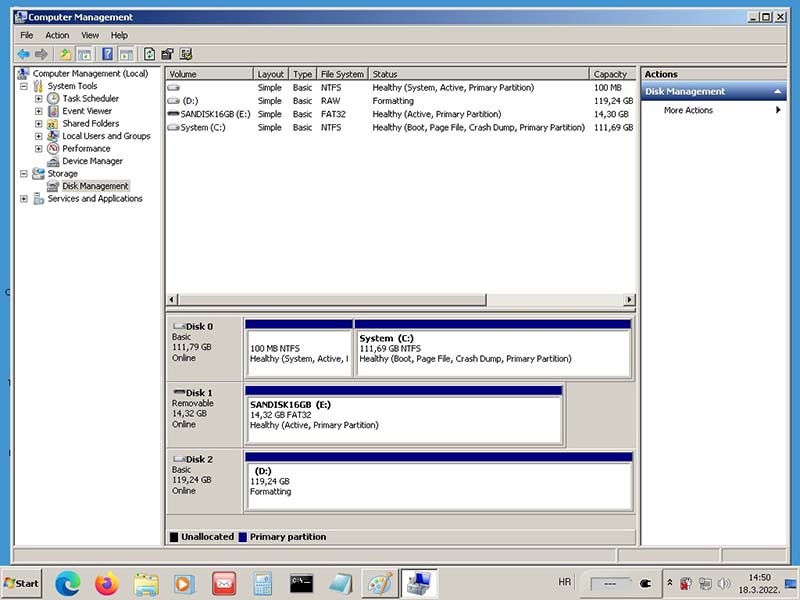Collapse the Disk Management actions header
The image size is (800, 600).
pyautogui.click(x=778, y=92)
